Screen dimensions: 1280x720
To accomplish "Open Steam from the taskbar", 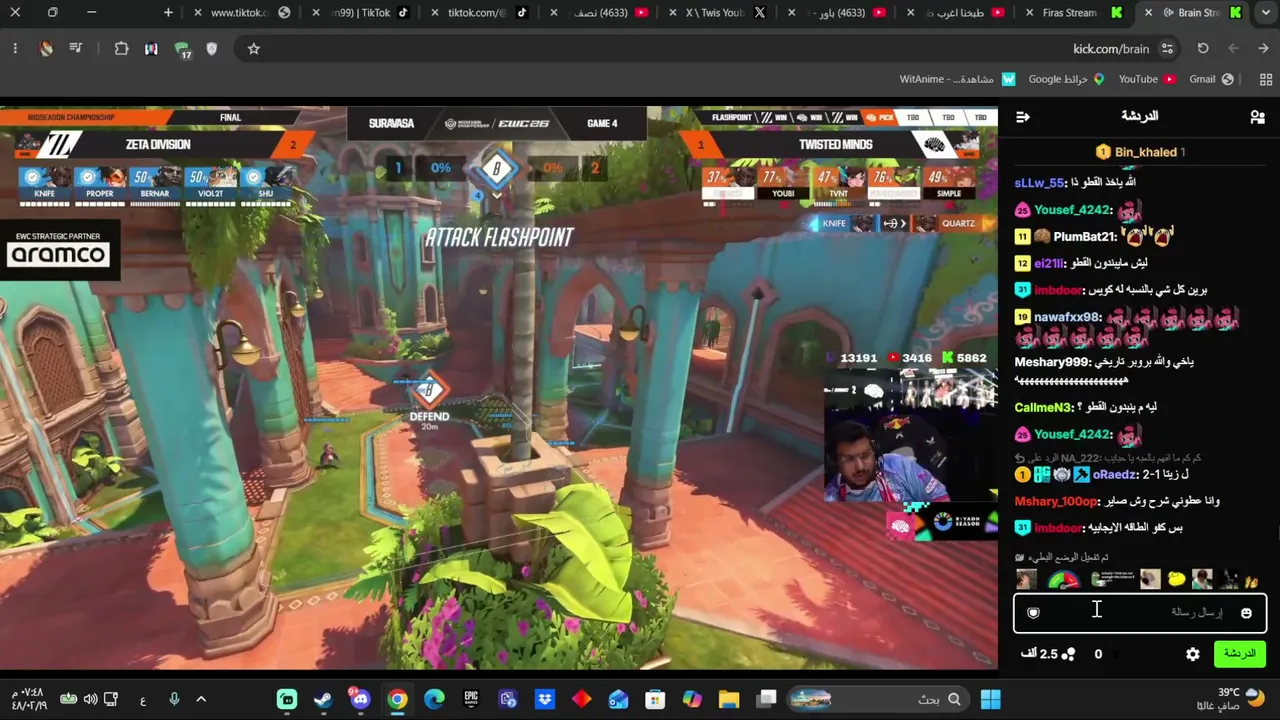I will point(323,699).
